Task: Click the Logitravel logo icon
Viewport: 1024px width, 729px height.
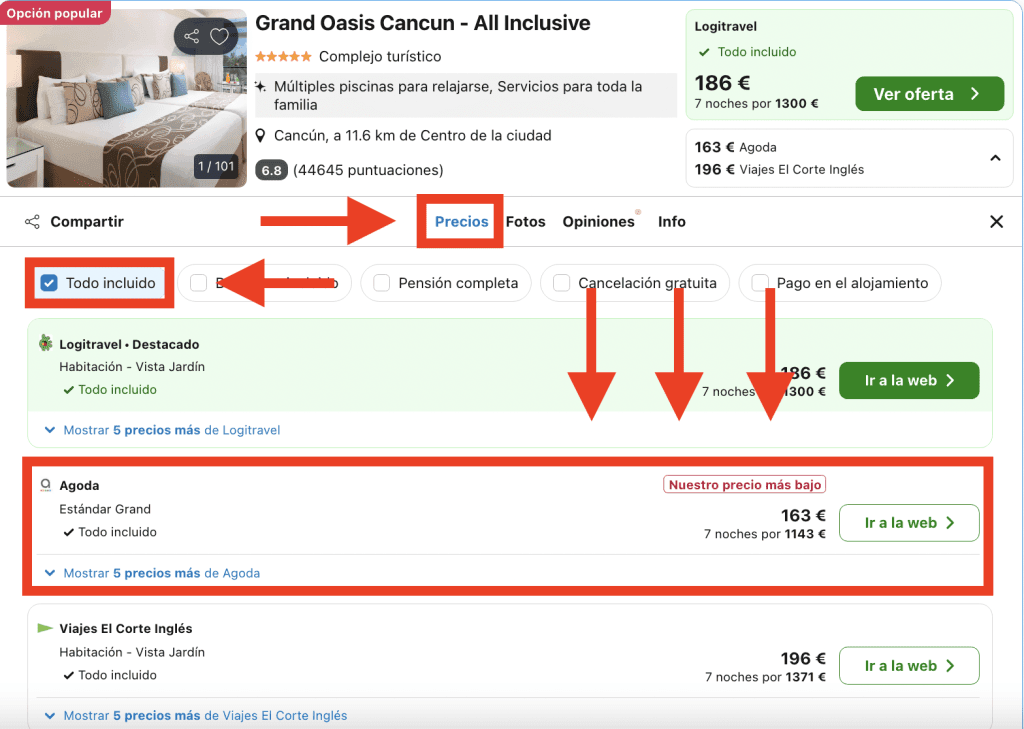Action: tap(45, 344)
